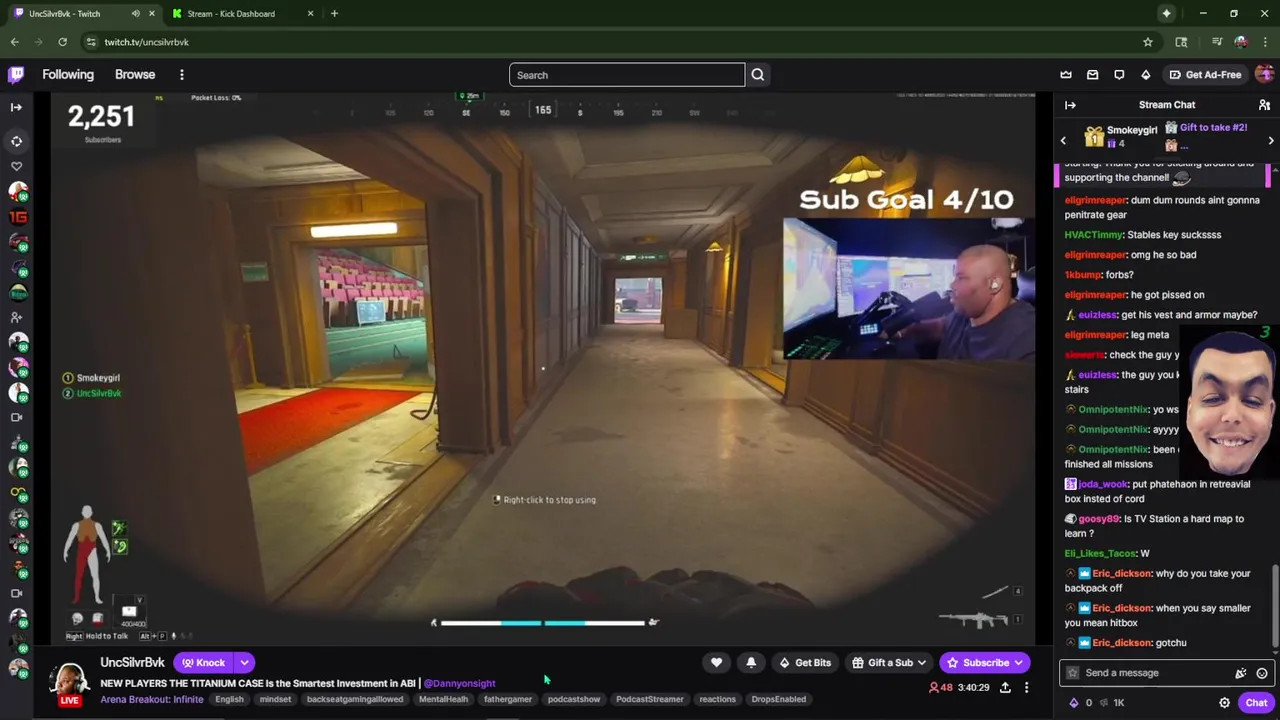1280x720 pixels.
Task: Click the channel points 1K icon
Action: click(1112, 703)
